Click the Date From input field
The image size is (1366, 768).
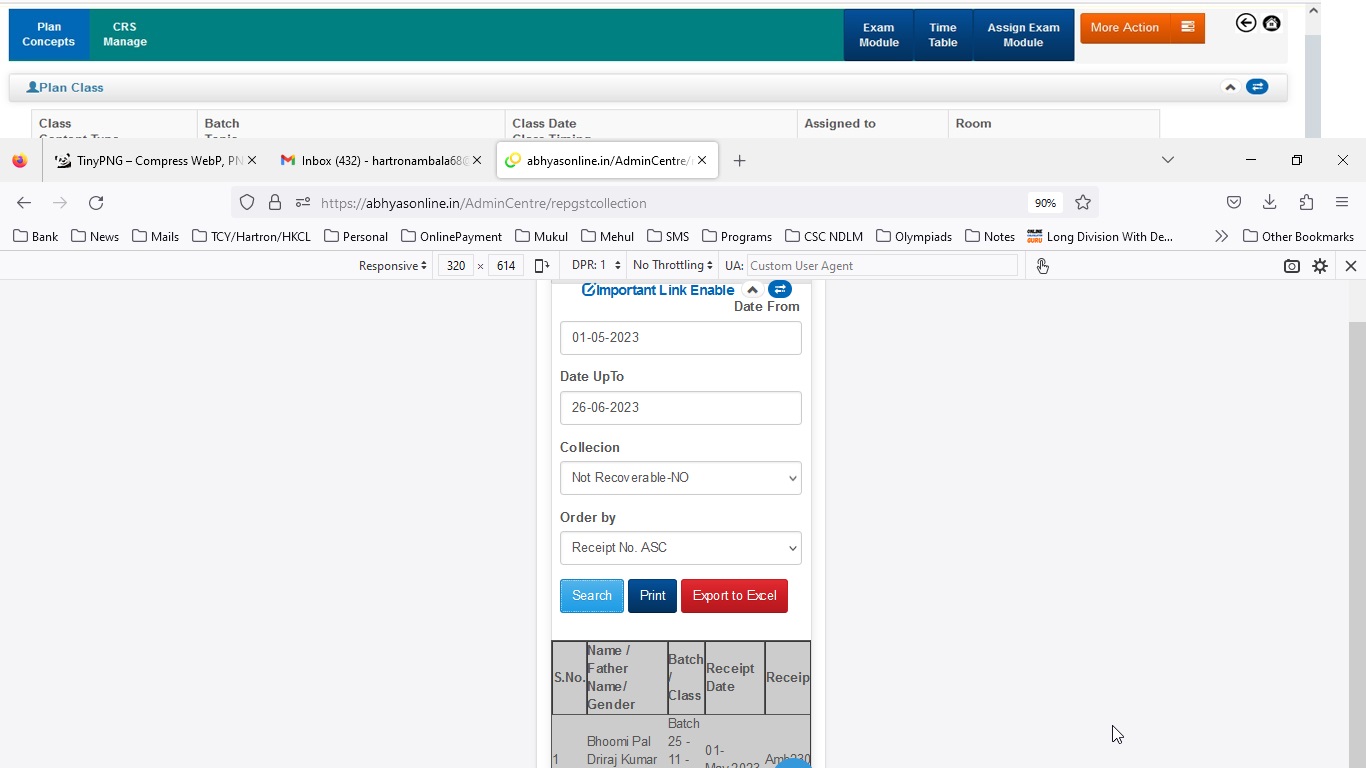tap(680, 338)
